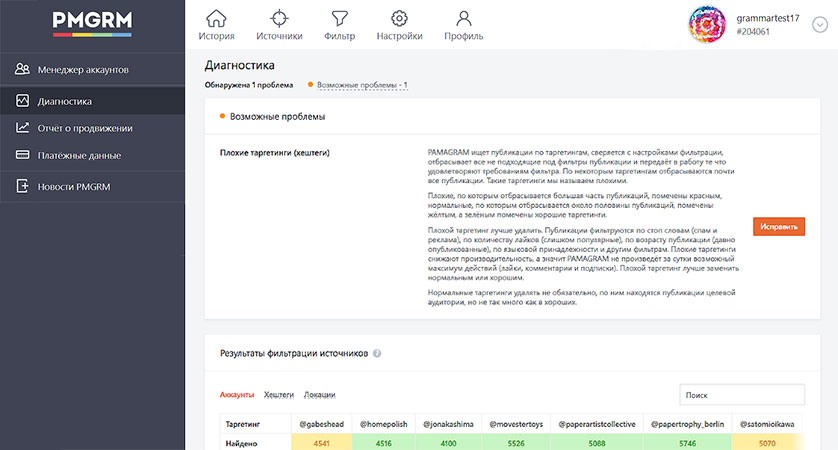Viewport: 838px width, 450px height.
Task: Click the Менеджер аккаунтов people icon
Action: (22, 69)
